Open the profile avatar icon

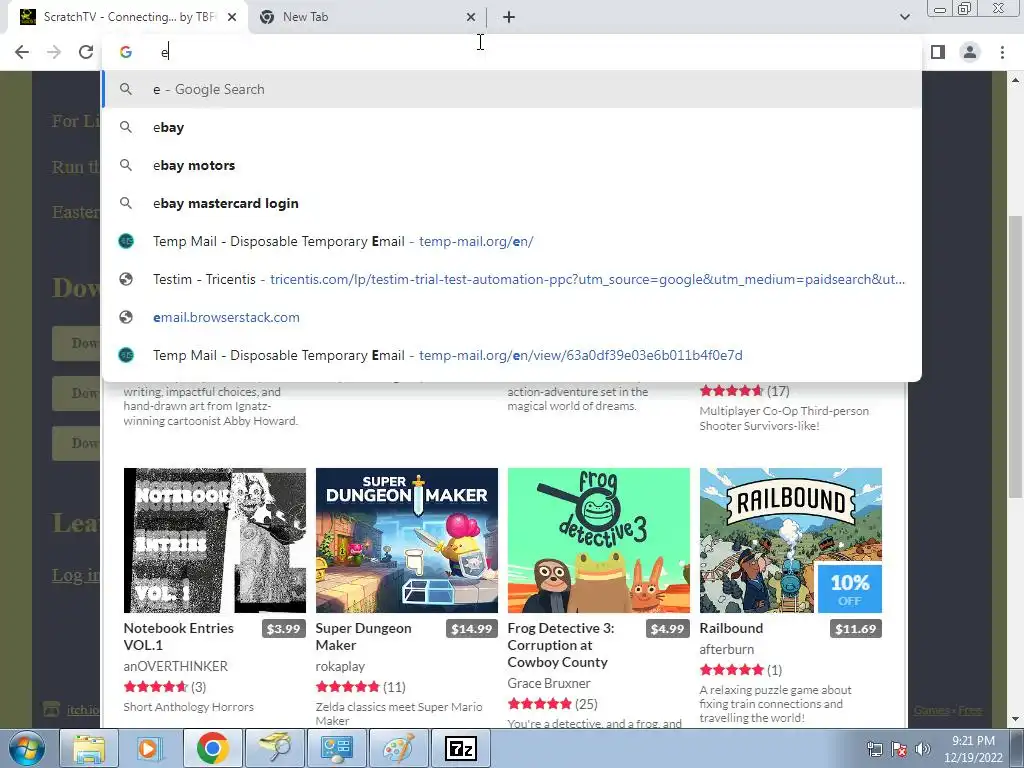pos(970,52)
